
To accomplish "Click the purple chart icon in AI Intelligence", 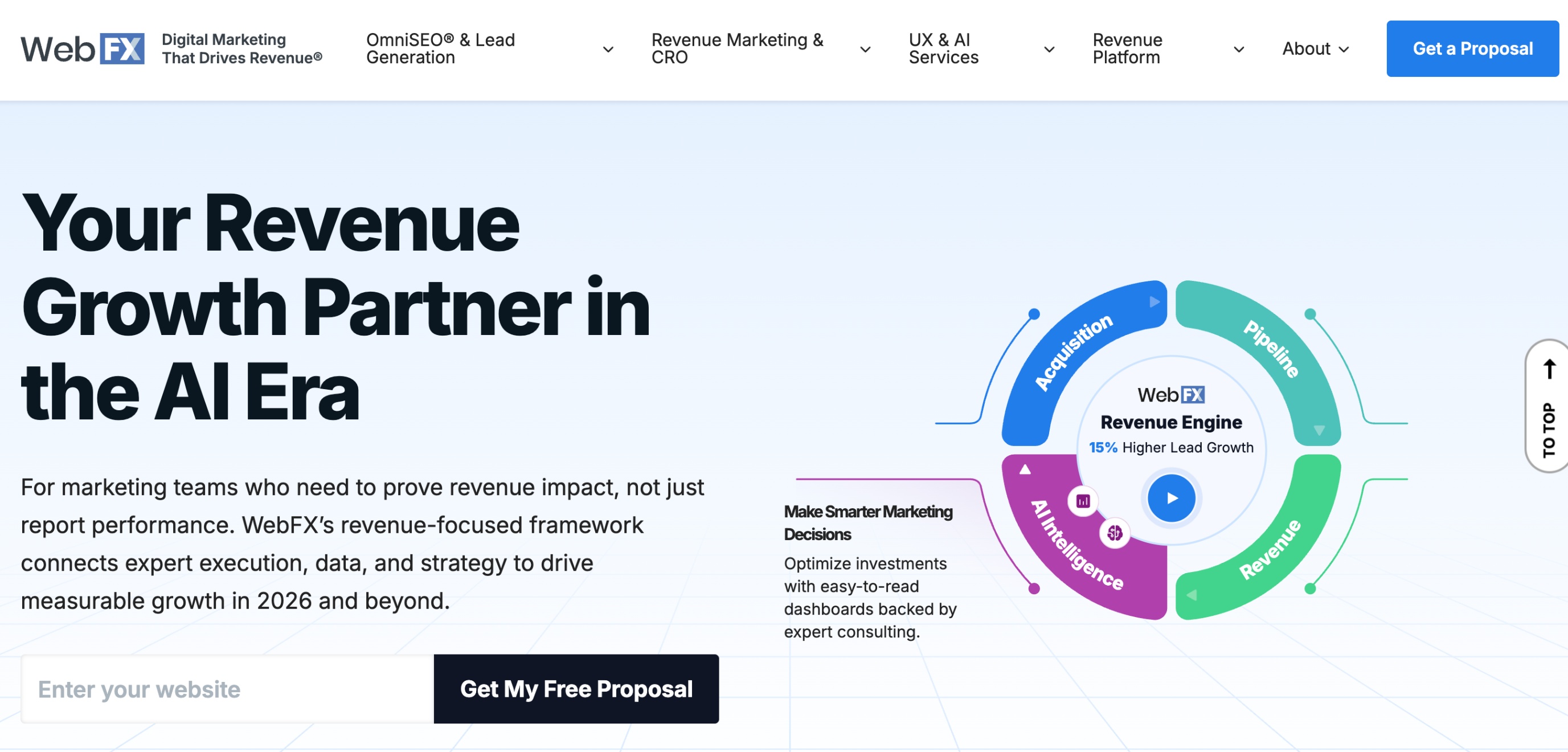I will click(x=1082, y=501).
